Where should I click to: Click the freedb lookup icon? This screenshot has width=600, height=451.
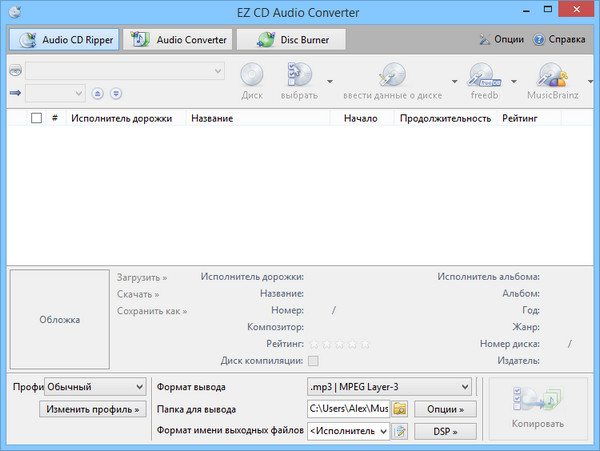(485, 75)
